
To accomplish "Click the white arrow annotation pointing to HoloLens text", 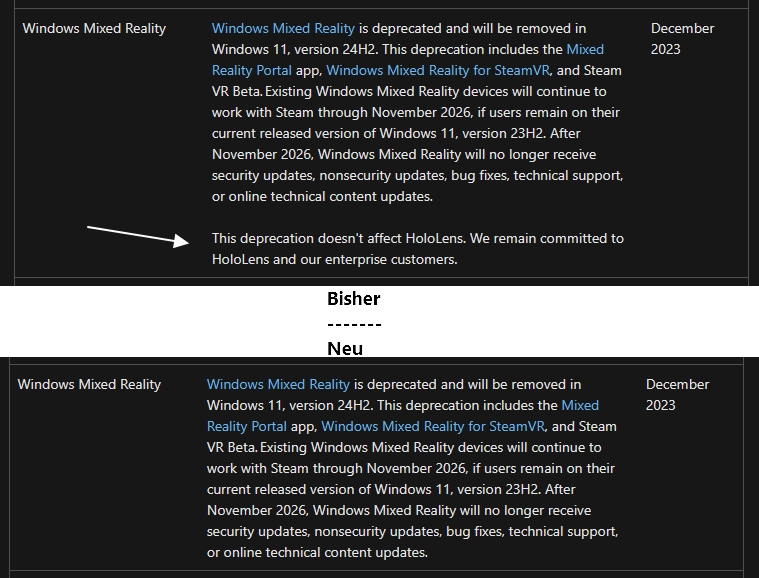I will pyautogui.click(x=138, y=236).
